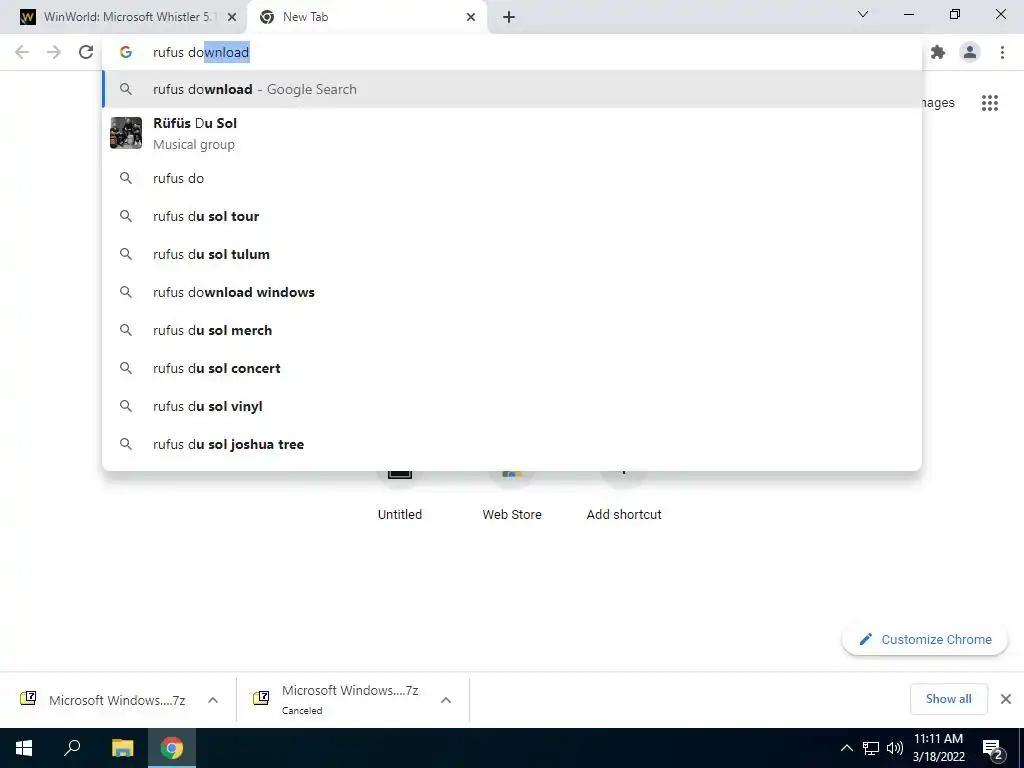Screen dimensions: 1024x768
Task: Open the network tray icon
Action: coord(871,748)
